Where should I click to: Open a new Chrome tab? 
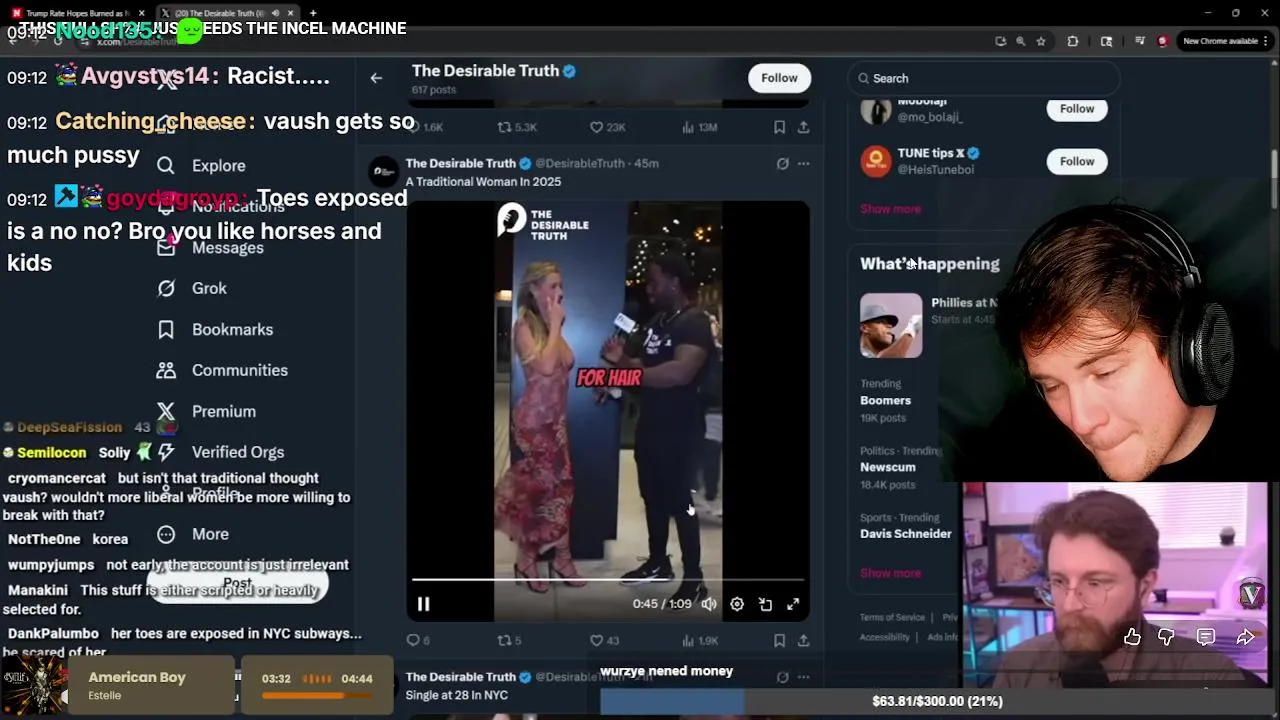(x=313, y=13)
